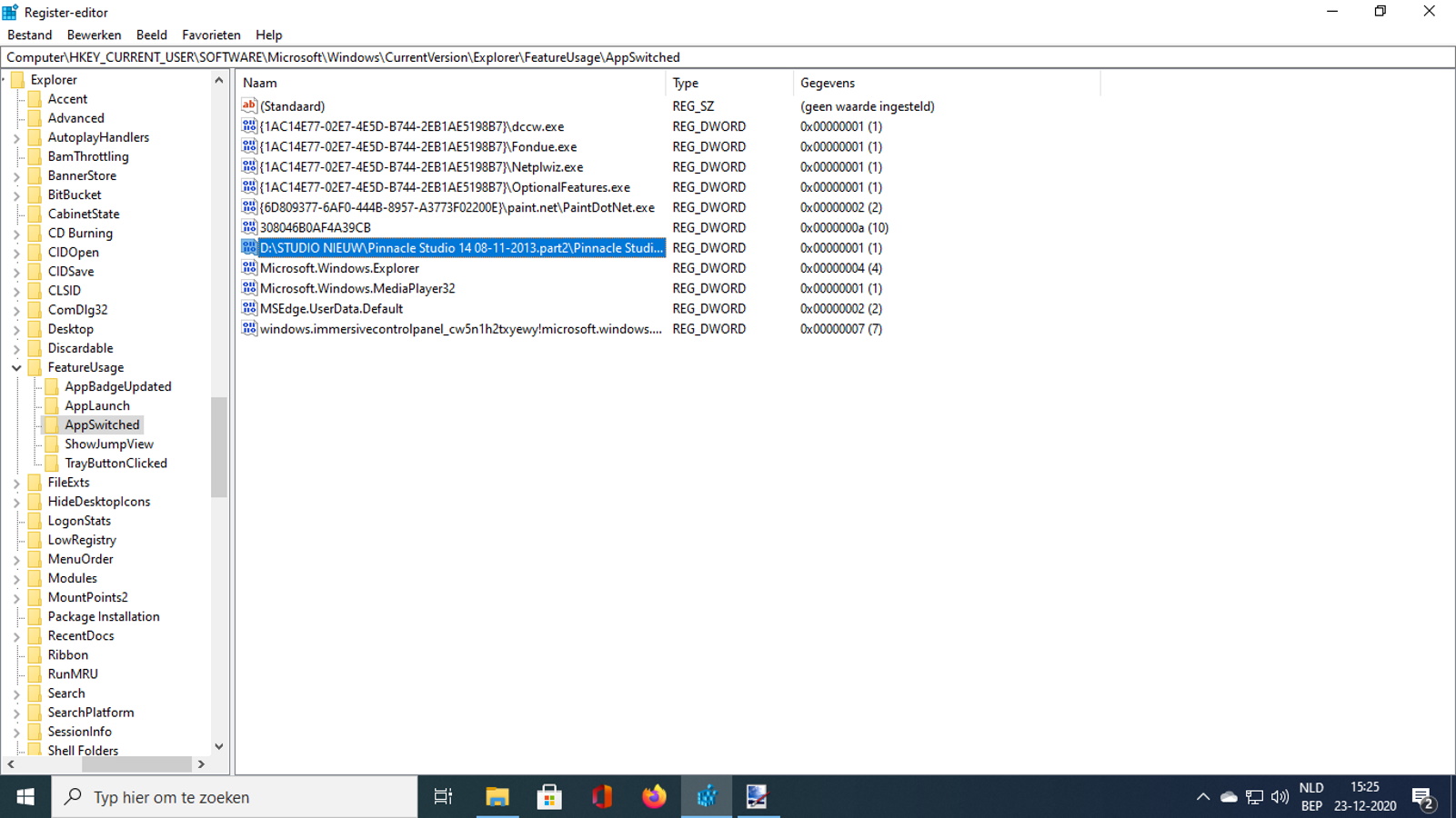Image resolution: width=1456 pixels, height=818 pixels.
Task: Click the (Standaard) string value icon
Action: tap(249, 105)
